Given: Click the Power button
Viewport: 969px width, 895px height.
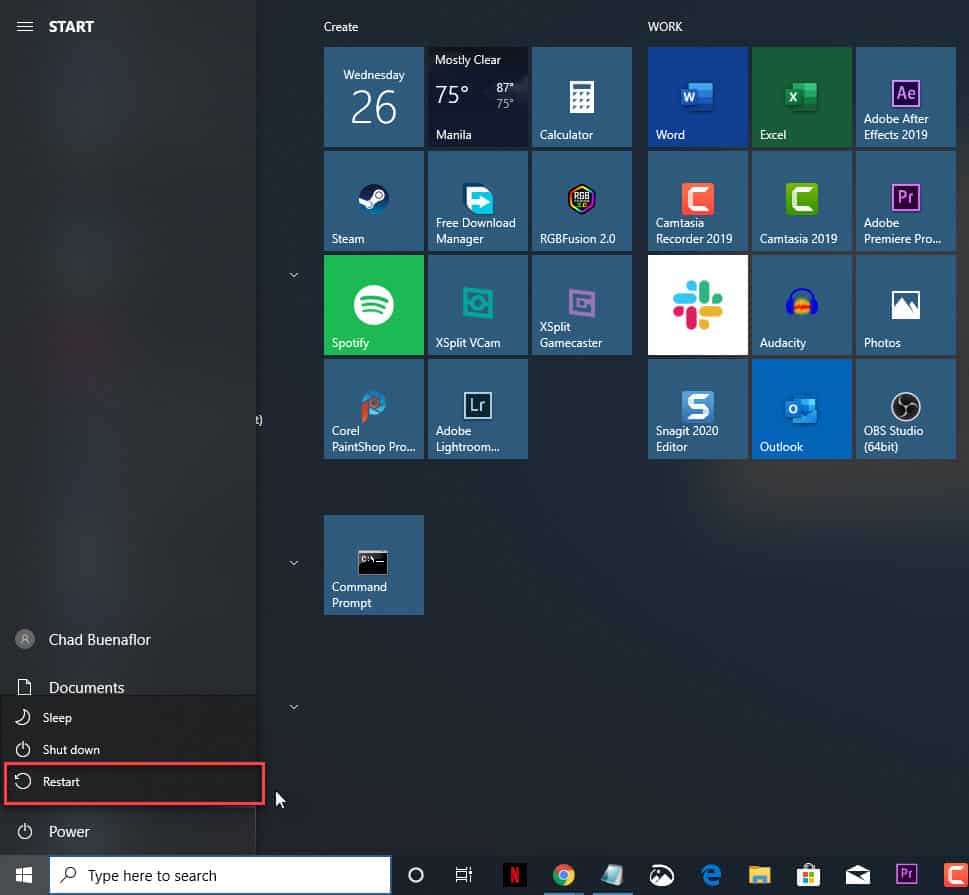Looking at the screenshot, I should click(x=127, y=832).
